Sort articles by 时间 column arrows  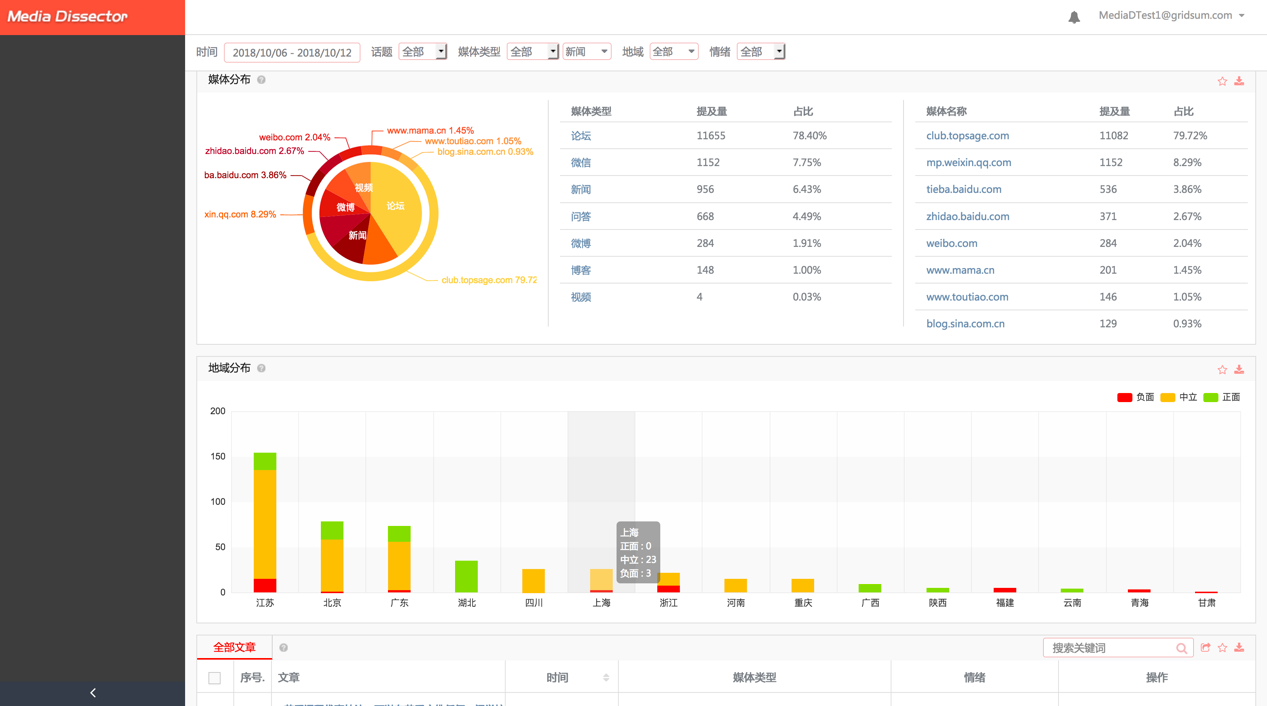[x=606, y=678]
